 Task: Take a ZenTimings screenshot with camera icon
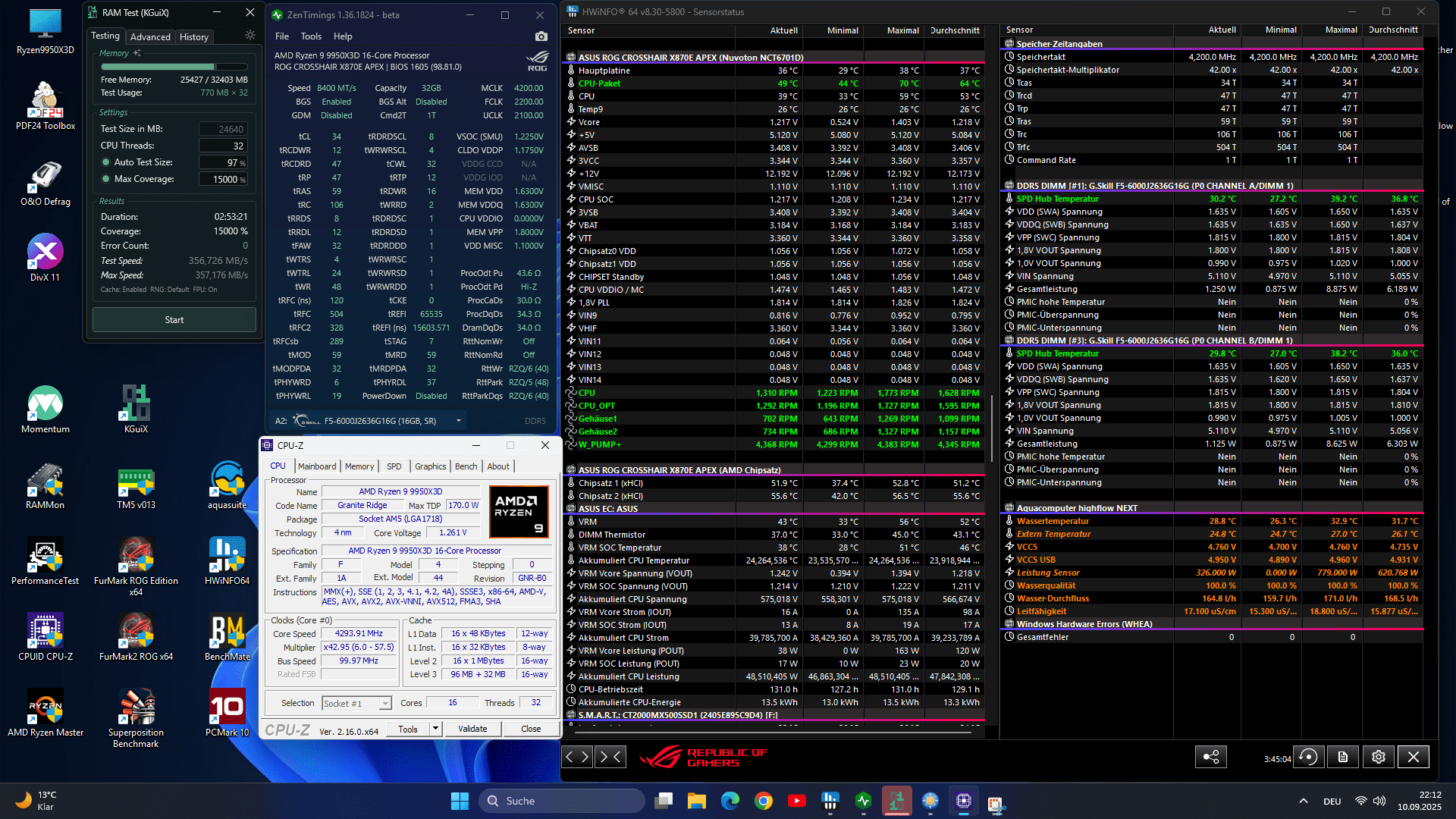click(541, 36)
